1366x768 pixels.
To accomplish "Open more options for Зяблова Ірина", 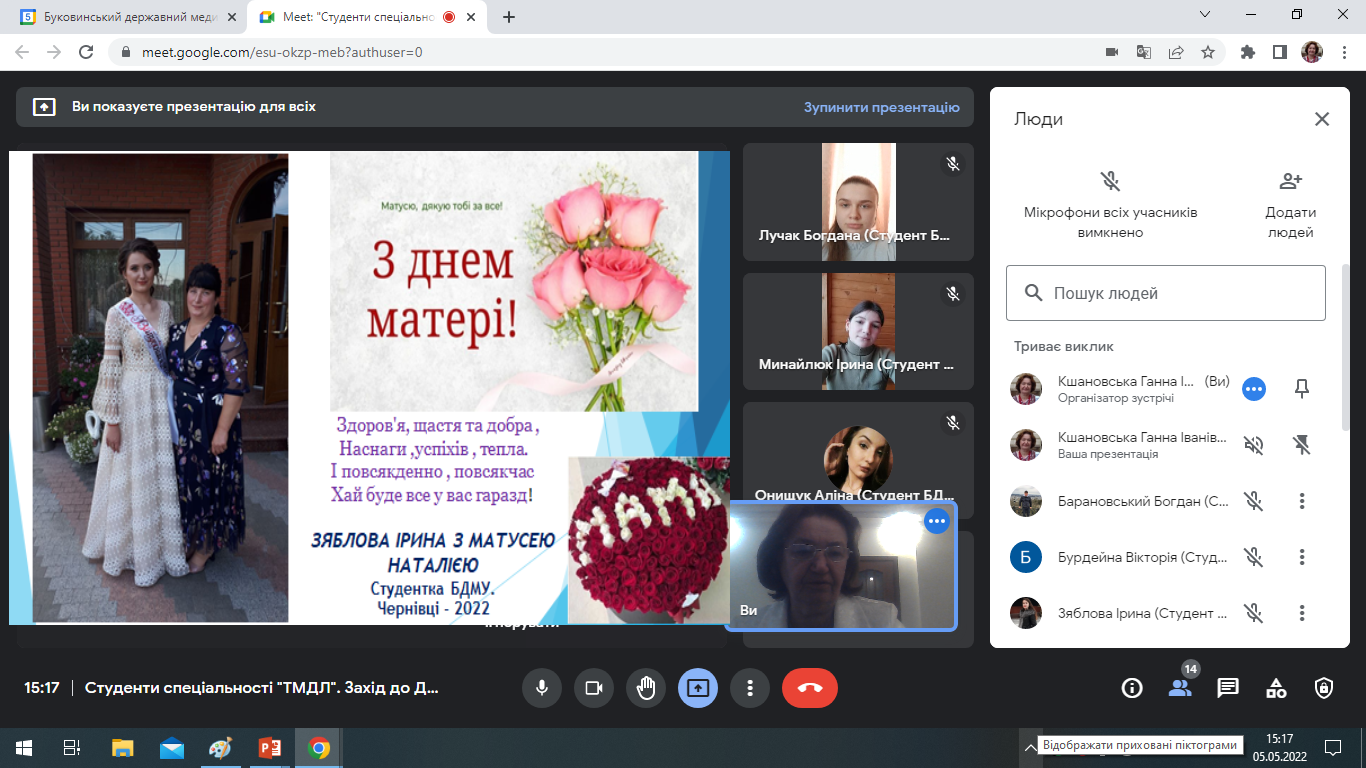I will click(1302, 613).
